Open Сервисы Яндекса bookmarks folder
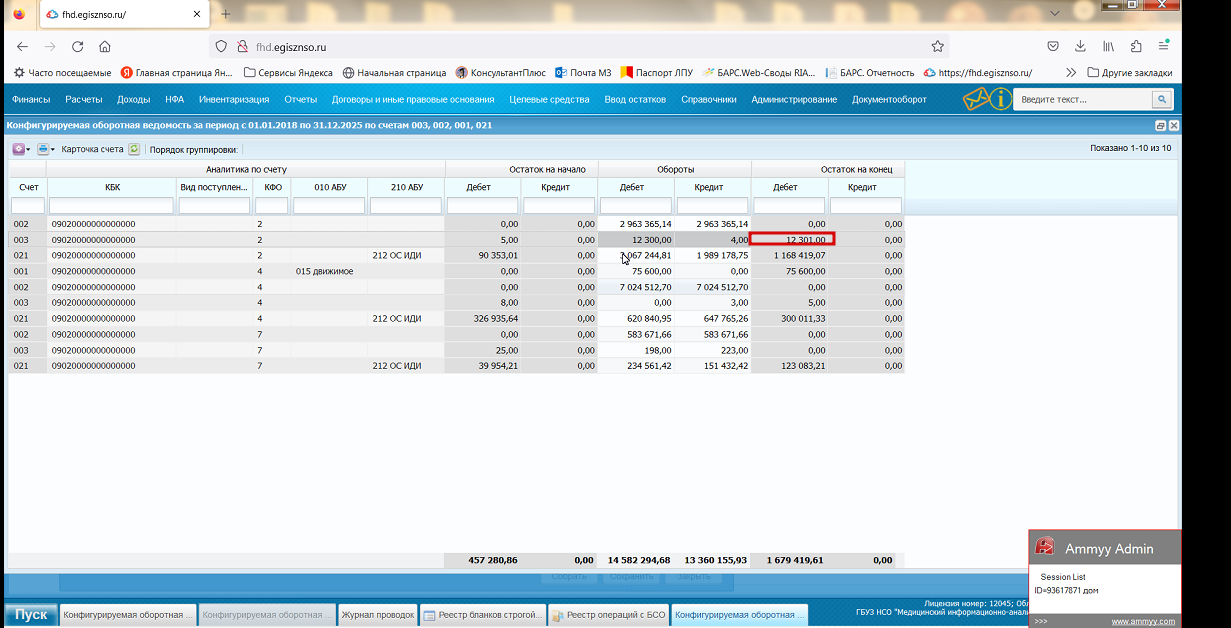 [x=288, y=73]
